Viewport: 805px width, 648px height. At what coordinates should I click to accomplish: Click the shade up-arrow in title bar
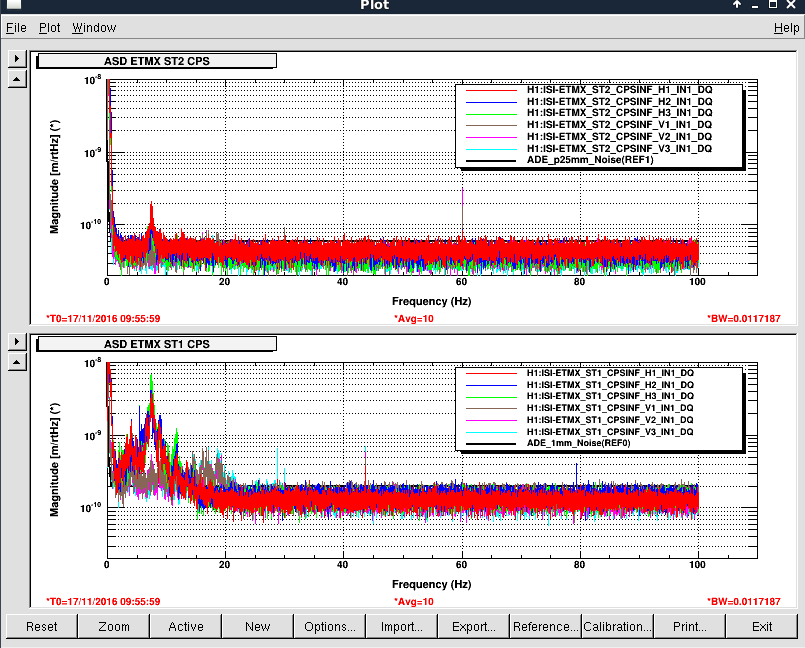[x=736, y=6]
